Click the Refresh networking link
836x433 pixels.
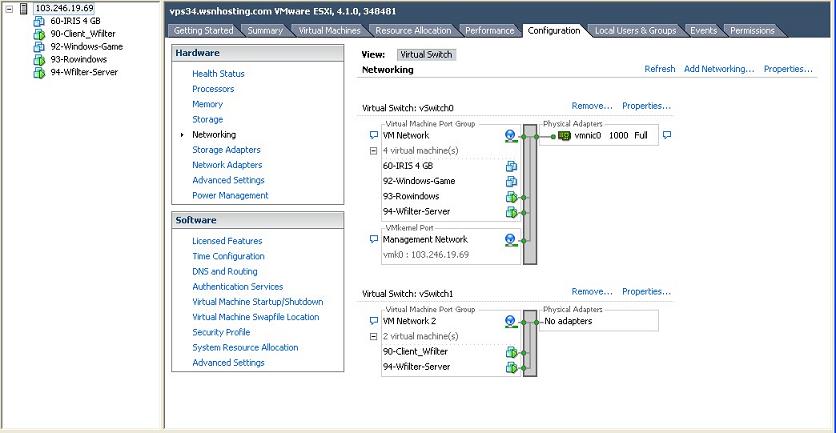point(660,69)
